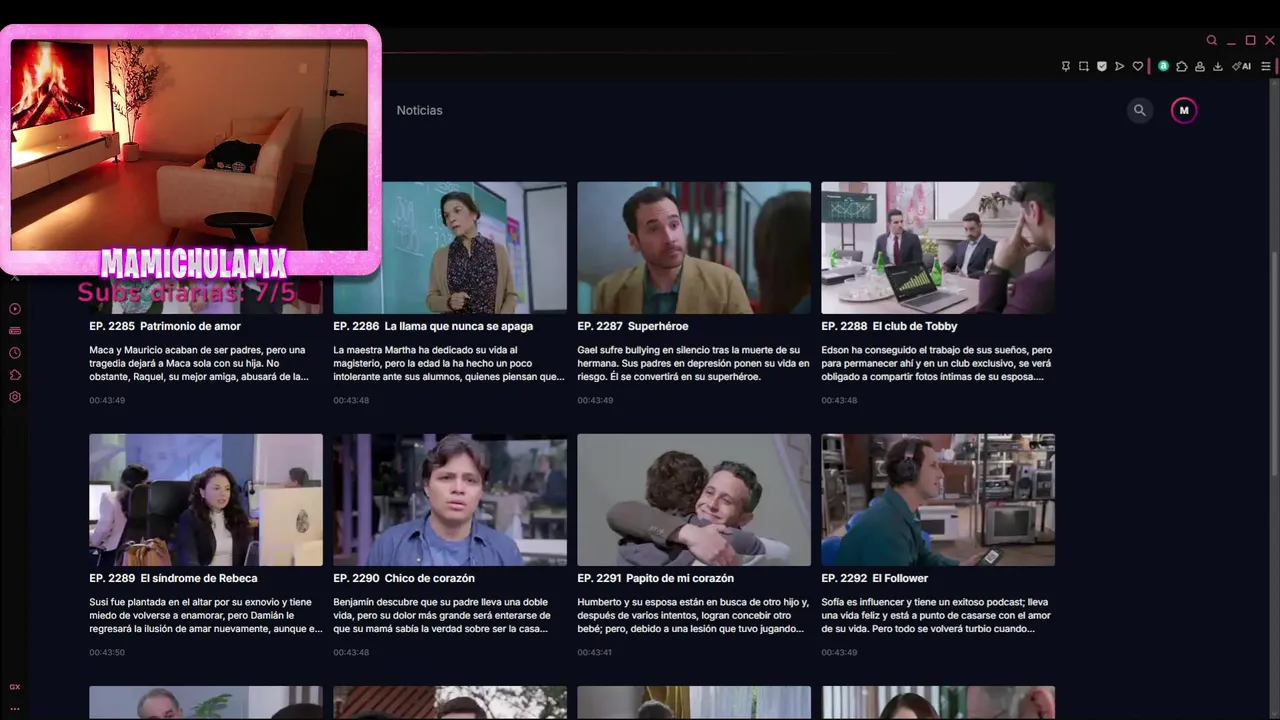Activate the snapshot capture tool icon
The image size is (1280, 720).
1084,67
